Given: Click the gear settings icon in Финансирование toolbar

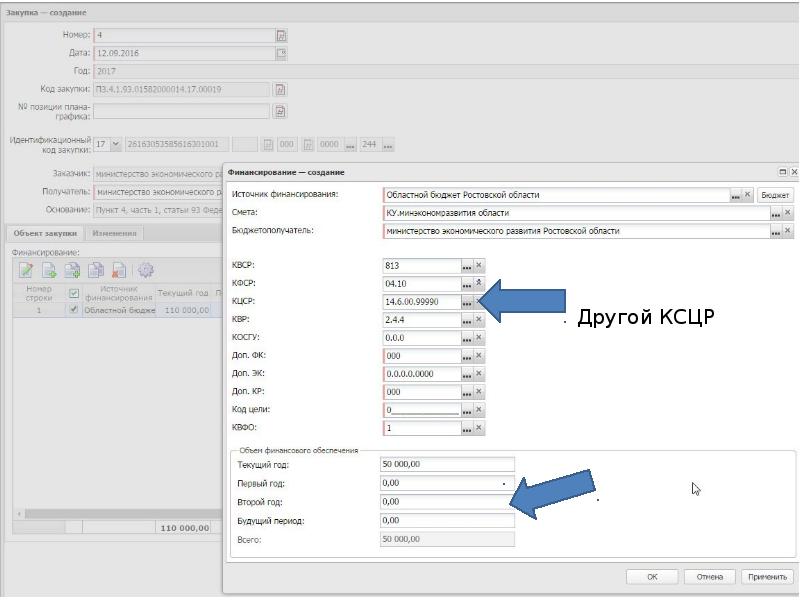Looking at the screenshot, I should (x=145, y=270).
